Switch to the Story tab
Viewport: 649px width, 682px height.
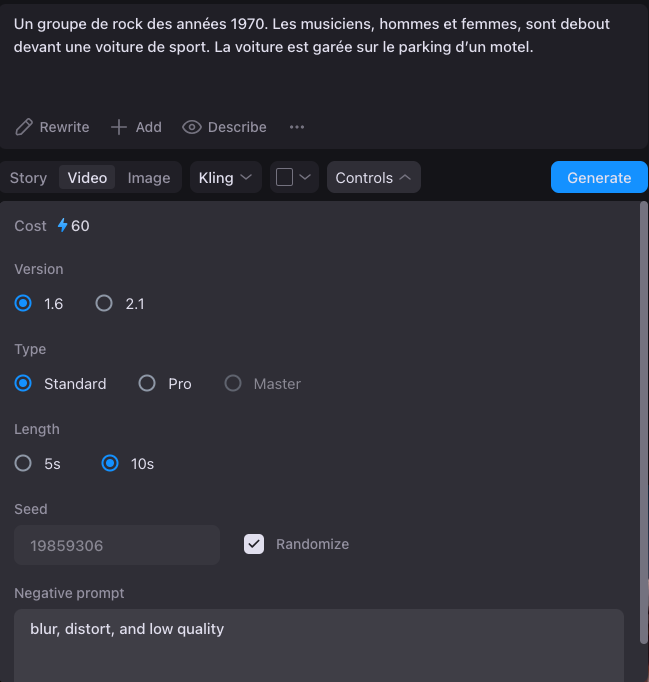(x=28, y=178)
